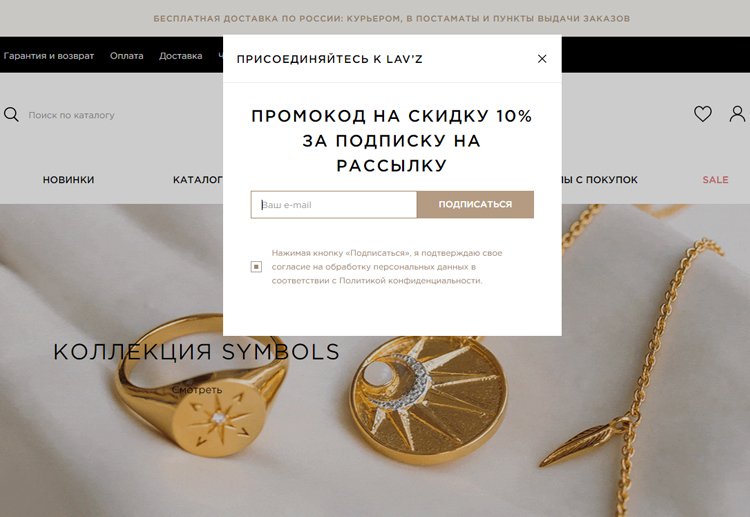This screenshot has width=750, height=517.
Task: Open the user account icon
Action: [737, 114]
